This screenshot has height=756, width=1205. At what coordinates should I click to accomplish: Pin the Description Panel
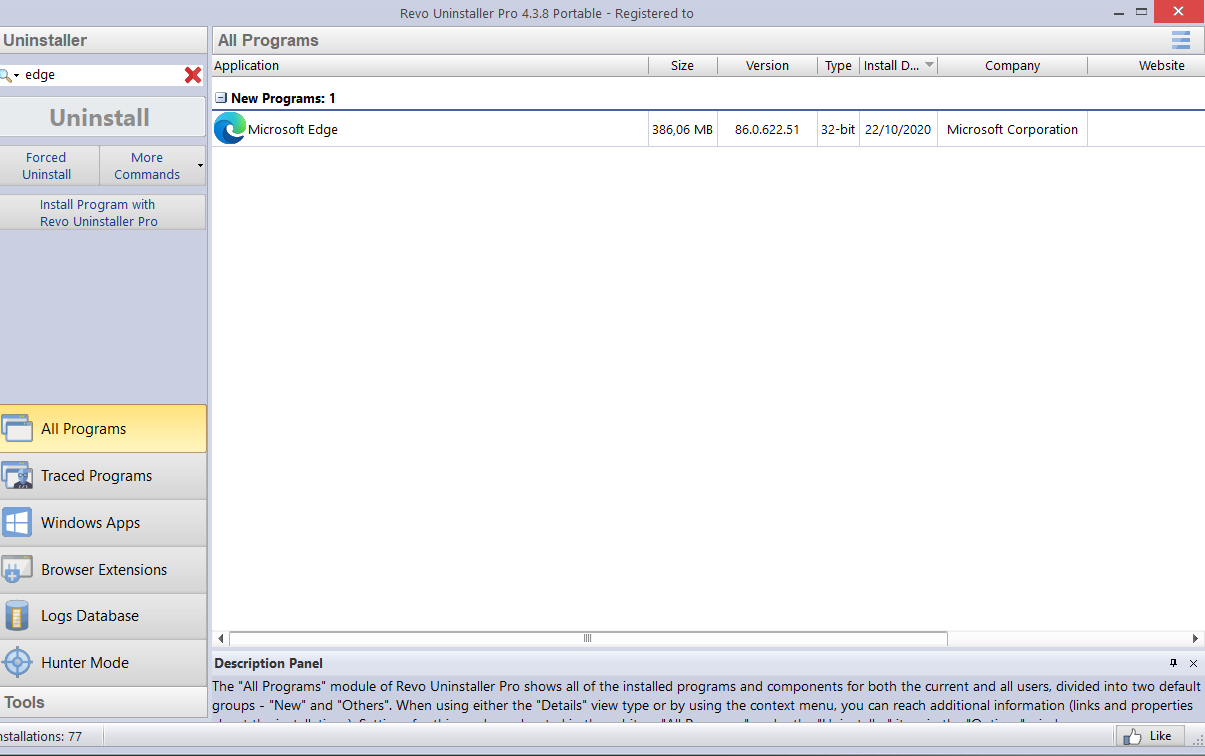pyautogui.click(x=1174, y=663)
